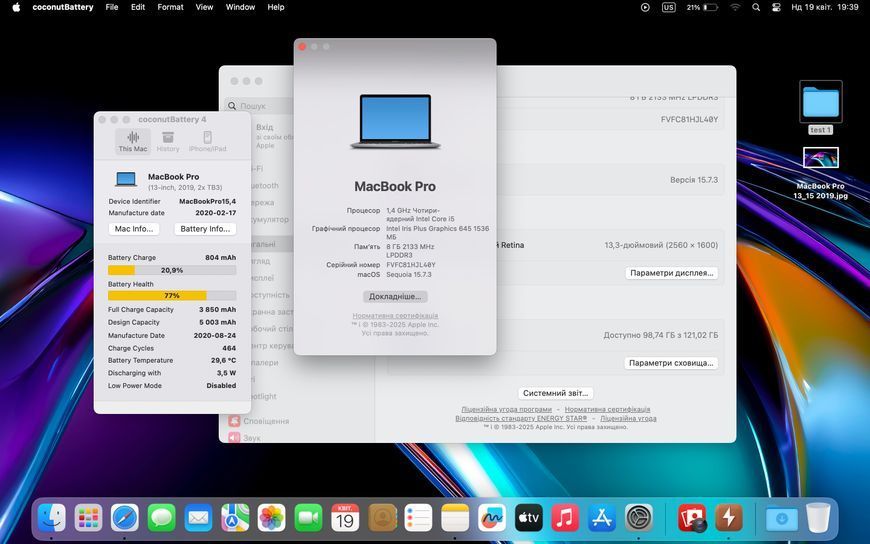Image resolution: width=870 pixels, height=544 pixels.
Task: Open Нормативна сертифікація link in Settings window
Action: 608,410
